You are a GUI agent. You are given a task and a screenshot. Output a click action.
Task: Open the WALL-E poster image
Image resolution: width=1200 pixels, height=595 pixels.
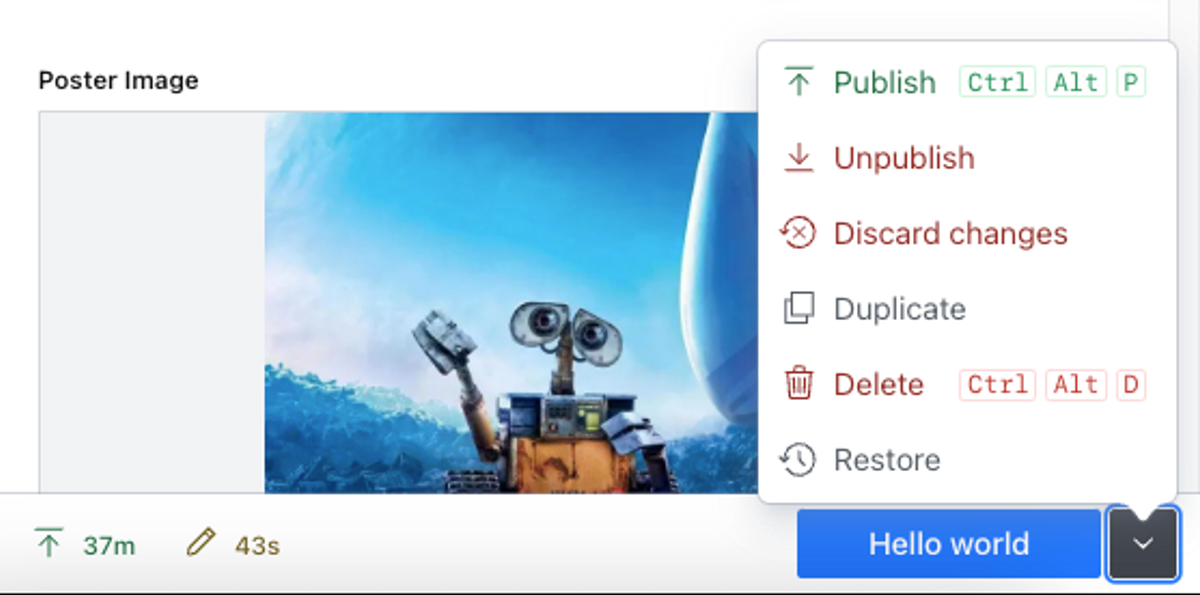[512, 303]
